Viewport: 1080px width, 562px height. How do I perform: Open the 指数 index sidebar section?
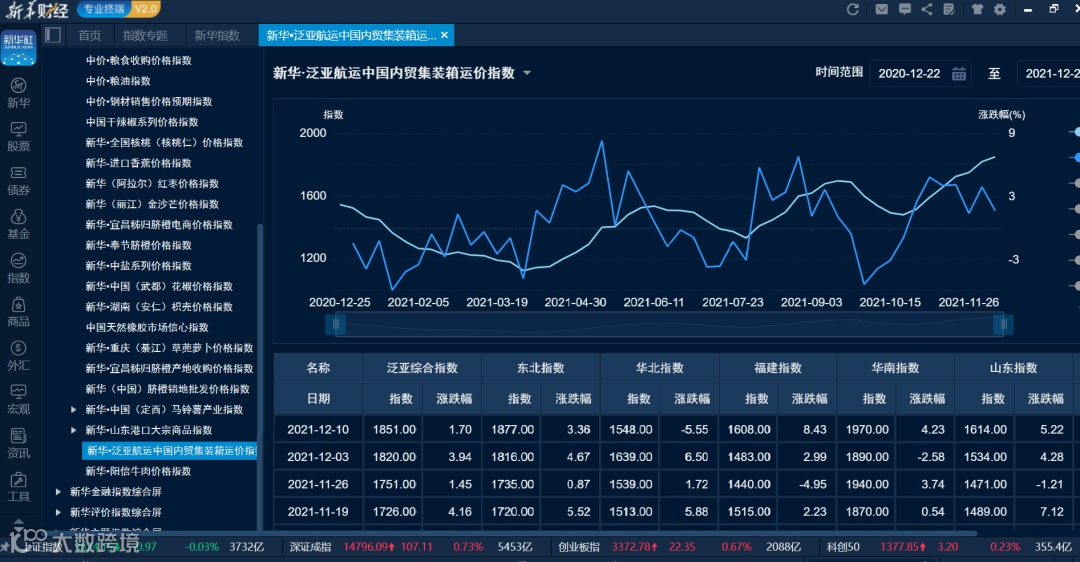19,269
